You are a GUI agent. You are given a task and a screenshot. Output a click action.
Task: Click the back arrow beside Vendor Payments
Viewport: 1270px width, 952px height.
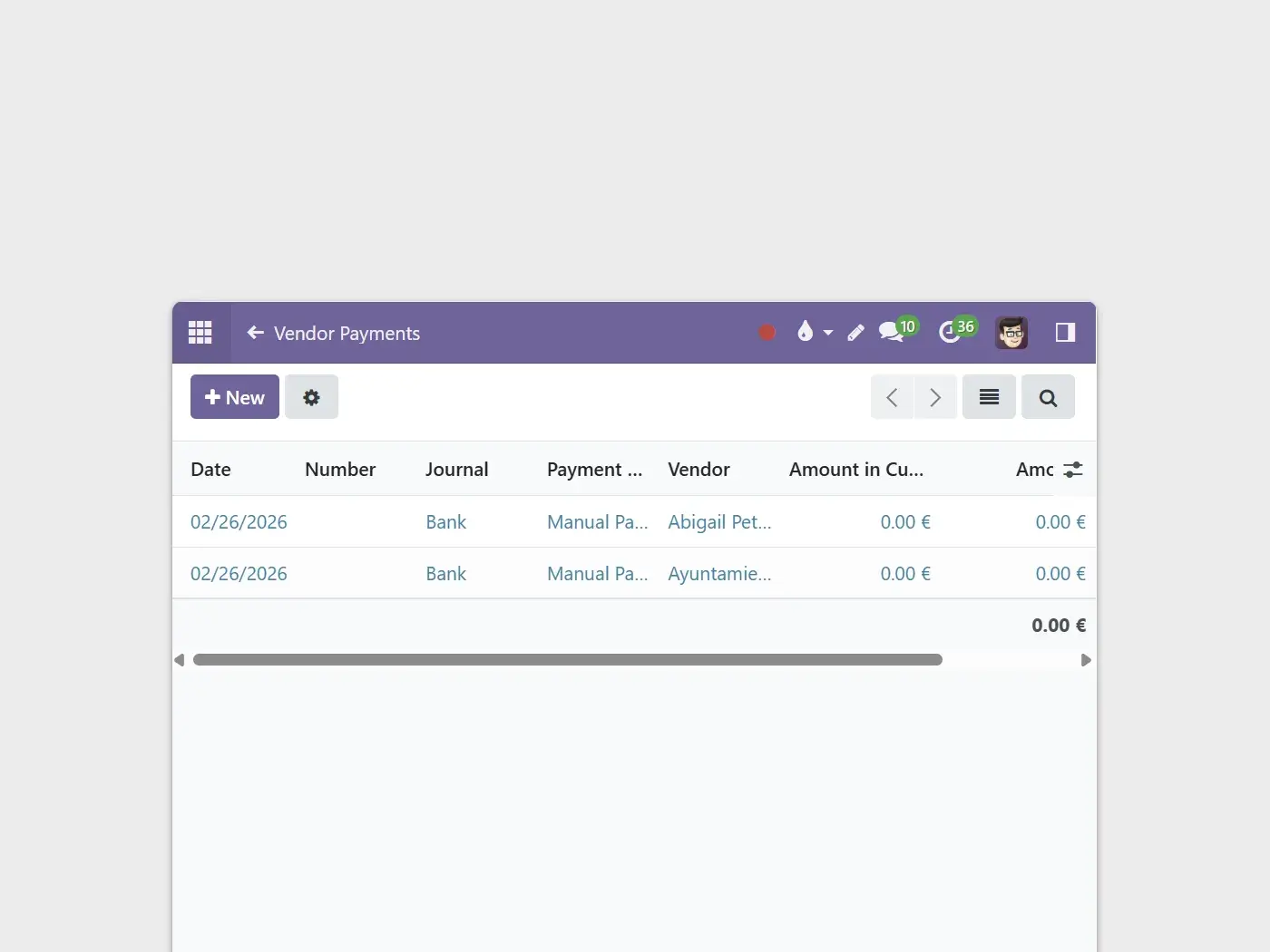click(256, 333)
